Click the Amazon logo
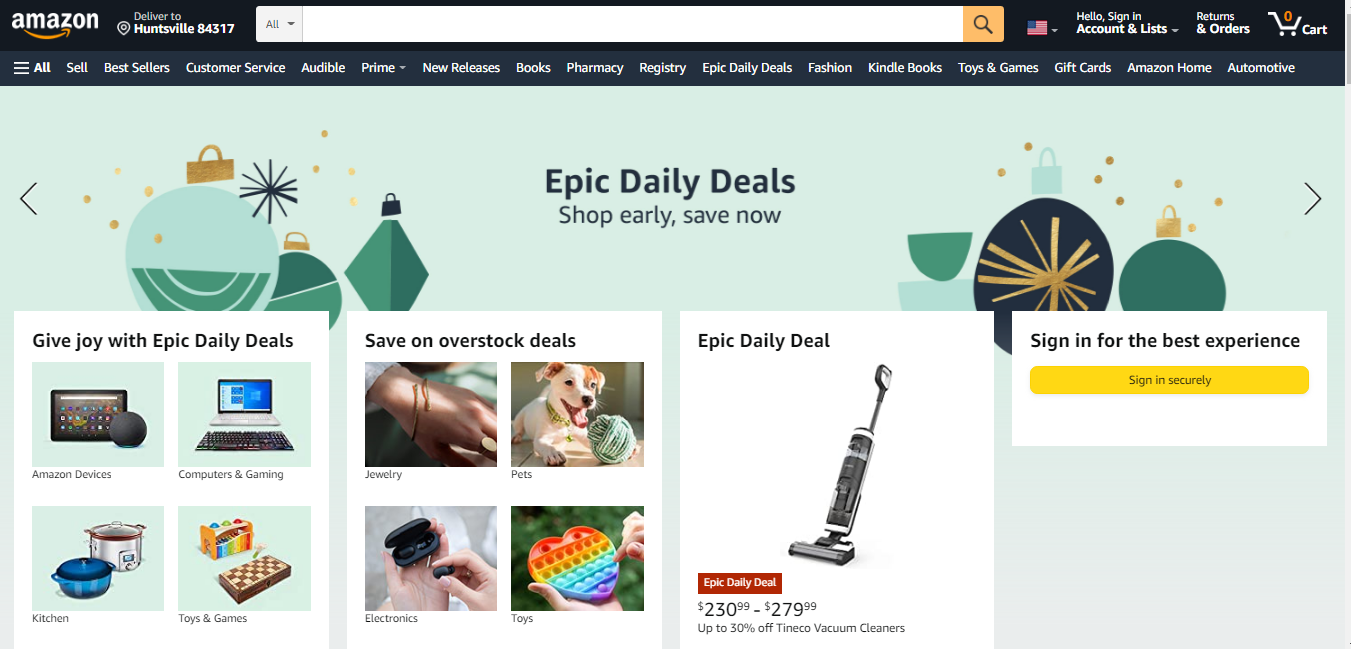The height and width of the screenshot is (649, 1351). pyautogui.click(x=55, y=24)
